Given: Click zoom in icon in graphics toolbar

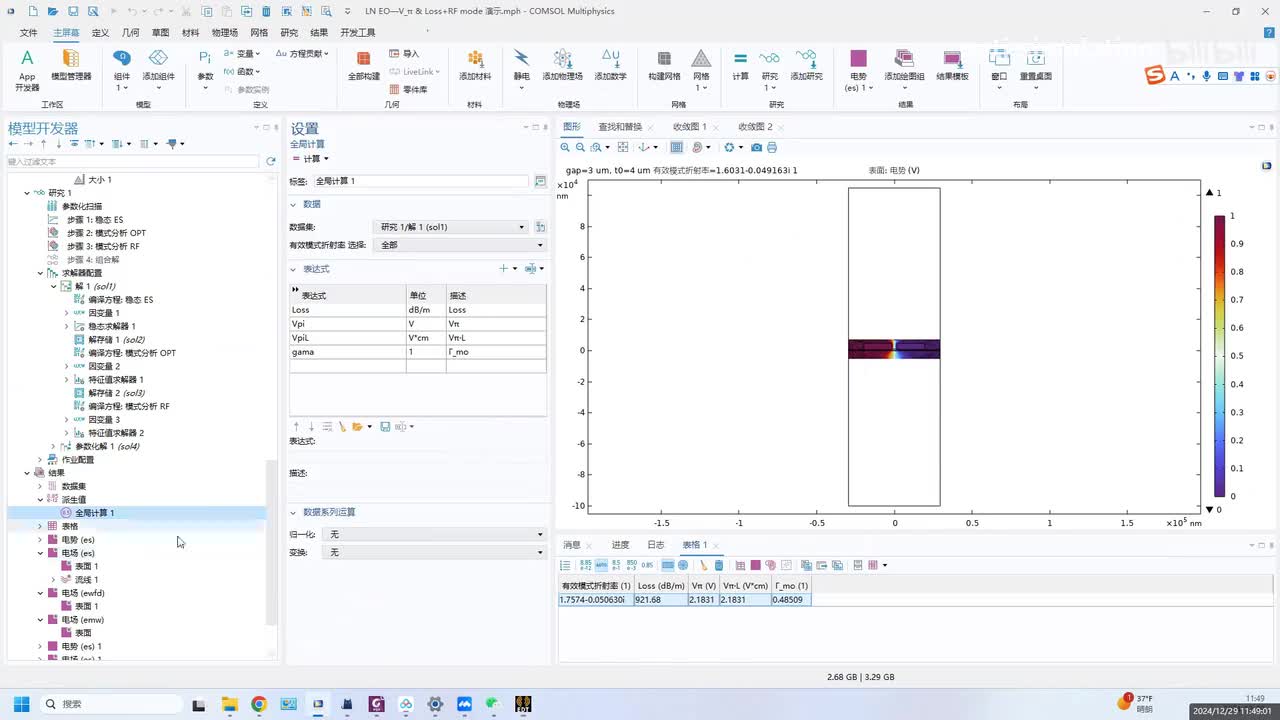Looking at the screenshot, I should click(567, 147).
